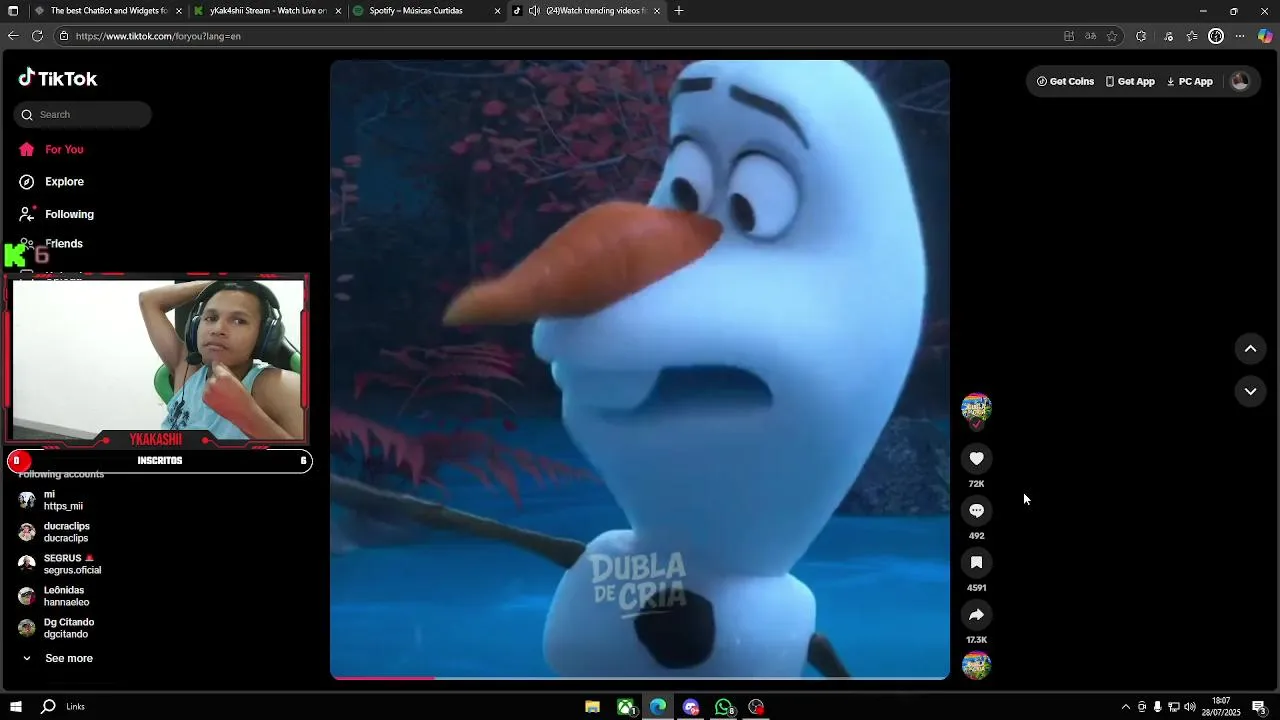Open the translate page icon
1280x720 pixels.
[x=1091, y=36]
